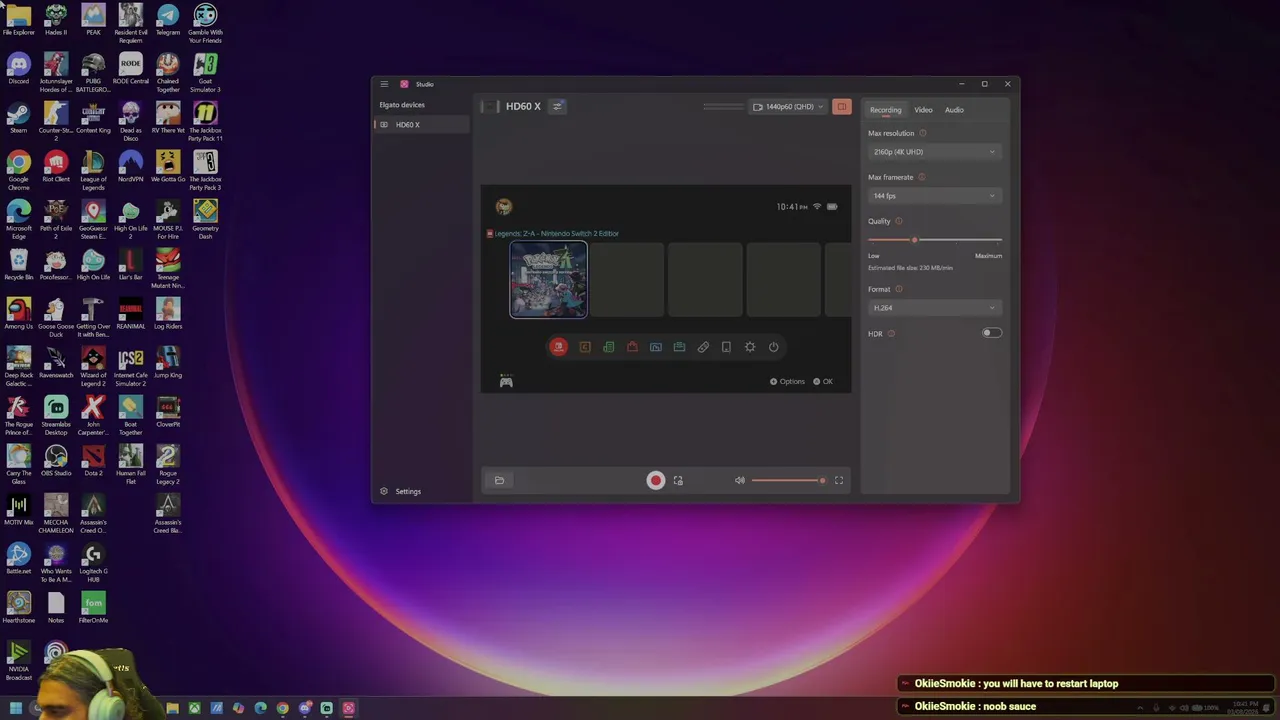Select the Geometry Dash desktop shortcut

click(205, 219)
